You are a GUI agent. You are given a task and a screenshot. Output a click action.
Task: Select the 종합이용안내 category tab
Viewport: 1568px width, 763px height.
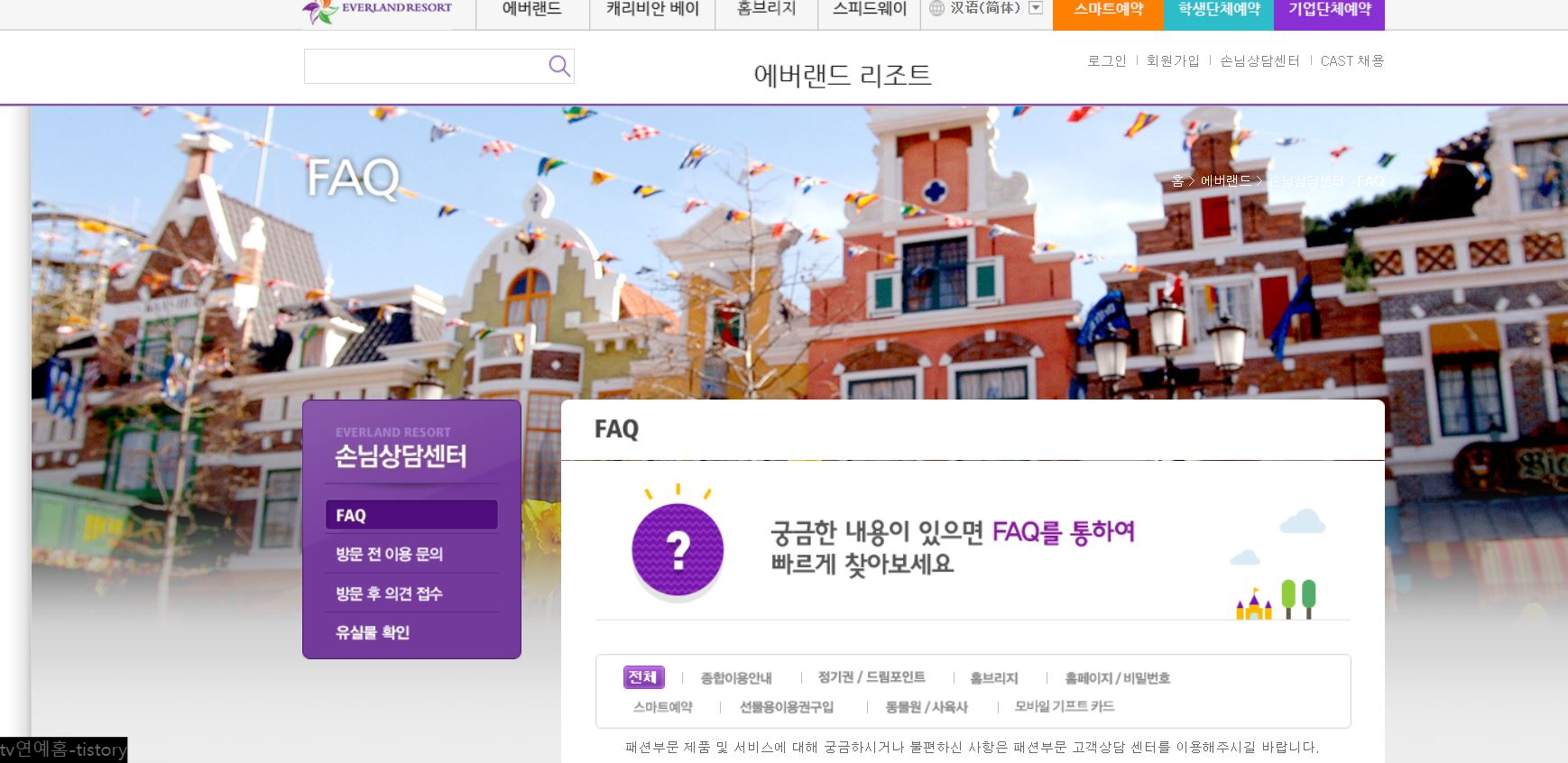pos(736,678)
